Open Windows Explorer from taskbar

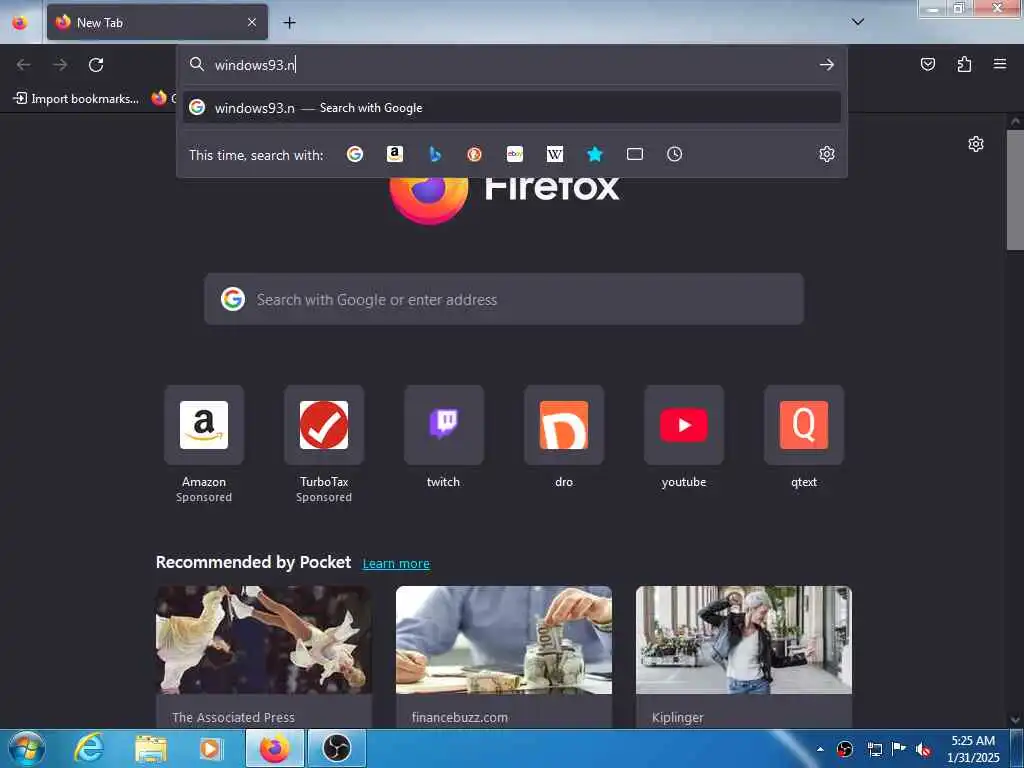click(x=150, y=748)
